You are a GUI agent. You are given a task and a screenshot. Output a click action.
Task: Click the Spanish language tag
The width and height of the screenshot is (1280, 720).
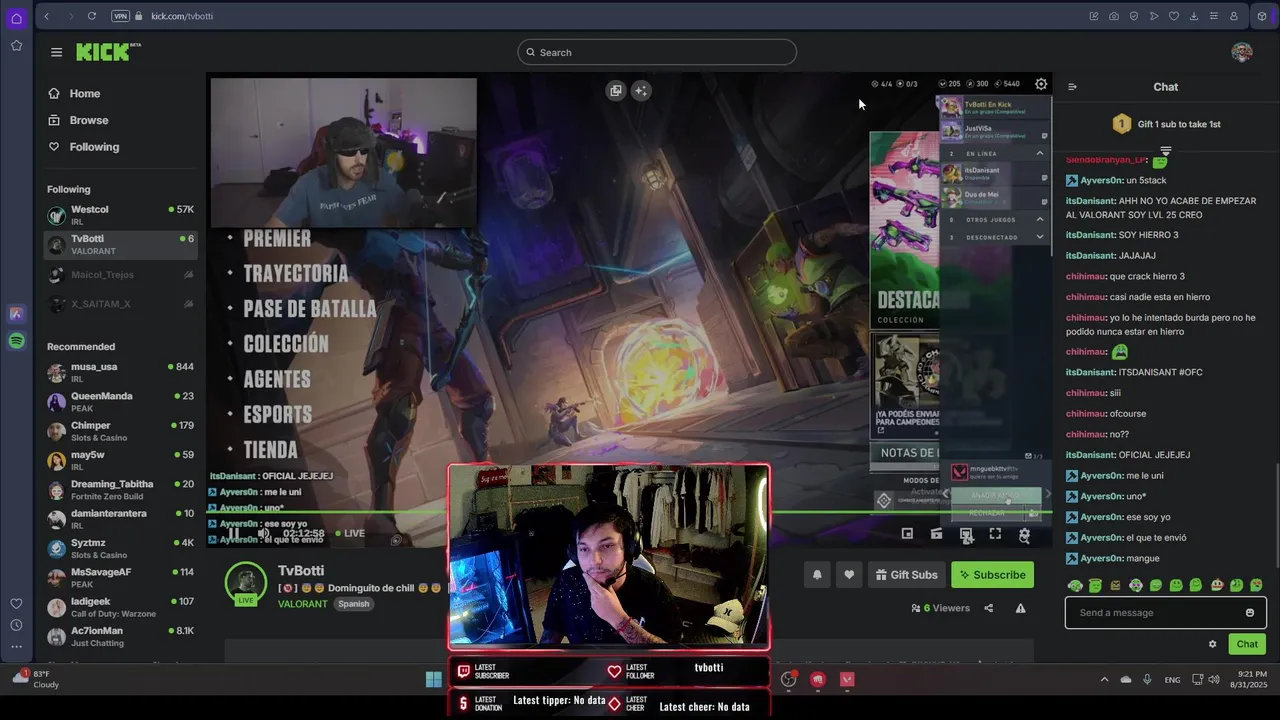[353, 604]
